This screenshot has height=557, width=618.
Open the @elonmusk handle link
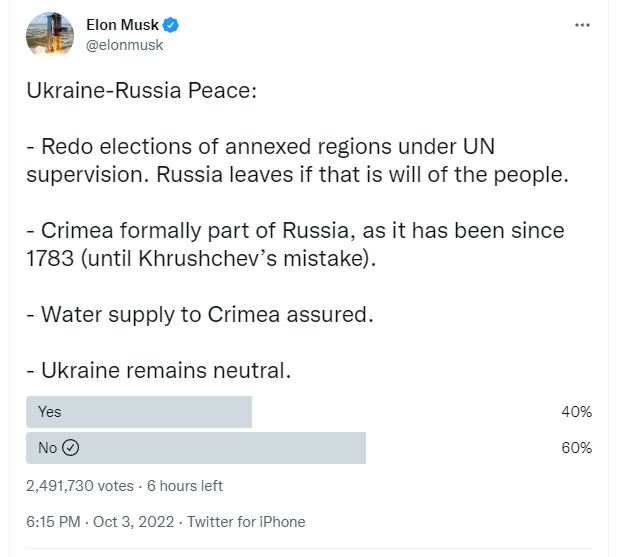124,45
